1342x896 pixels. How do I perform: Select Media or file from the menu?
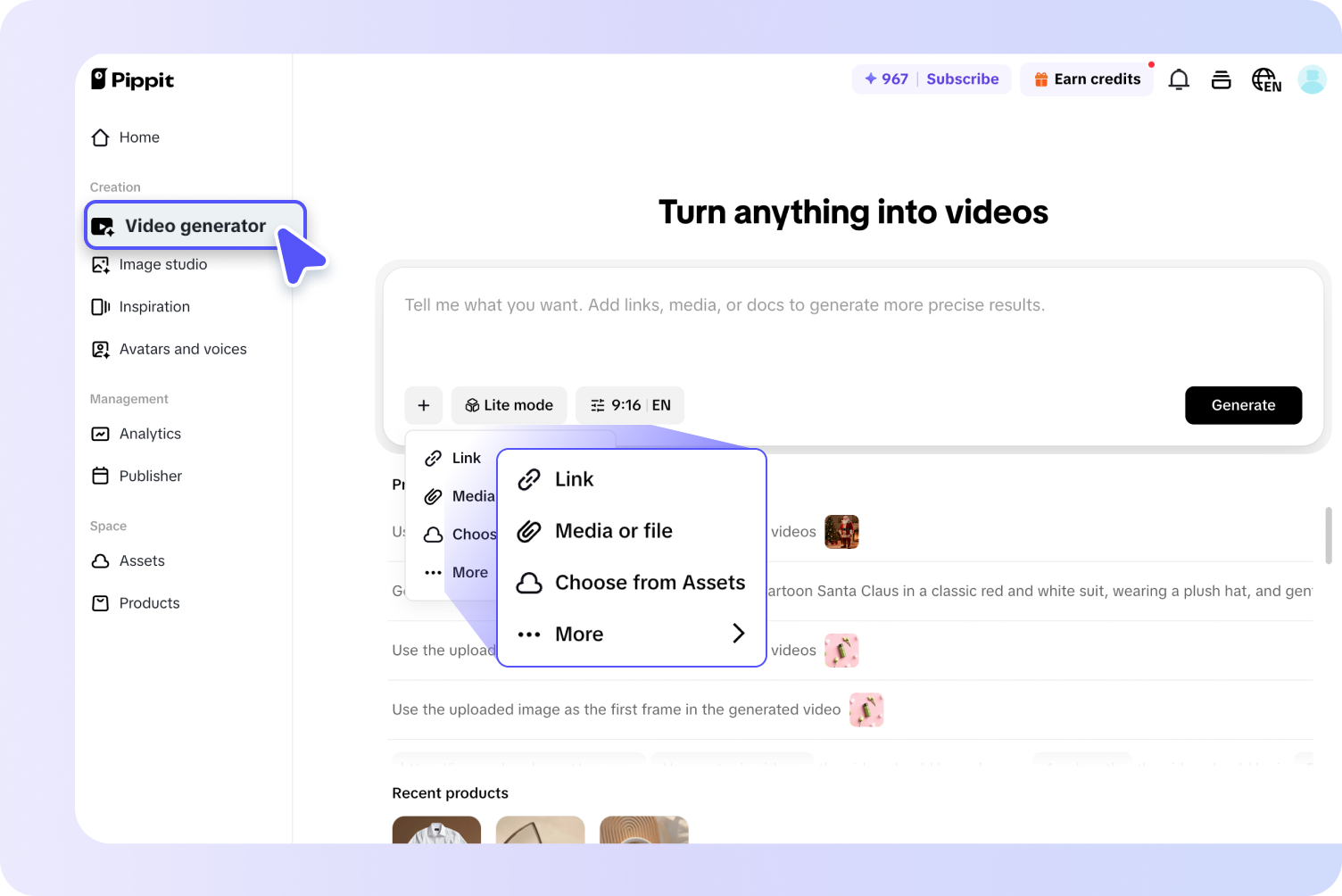[x=613, y=530]
